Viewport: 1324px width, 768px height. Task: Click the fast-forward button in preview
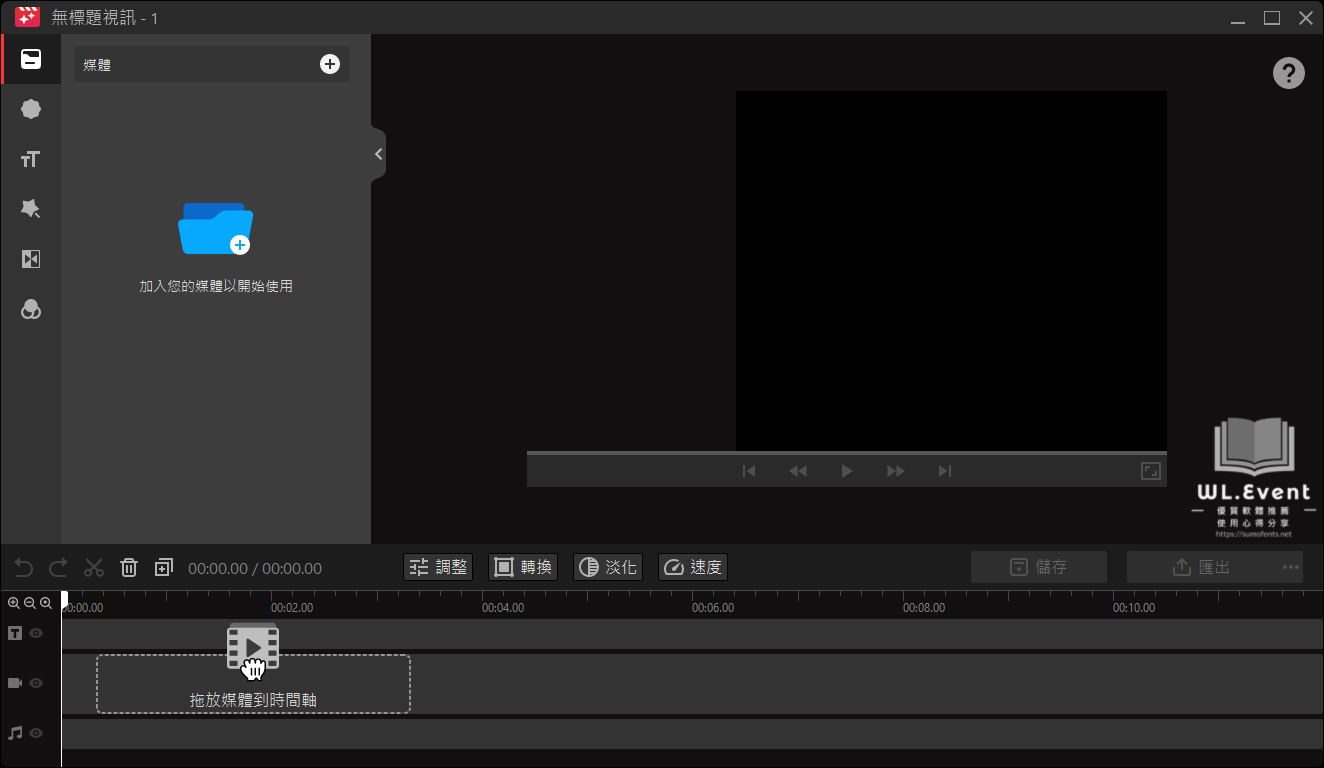(x=896, y=471)
